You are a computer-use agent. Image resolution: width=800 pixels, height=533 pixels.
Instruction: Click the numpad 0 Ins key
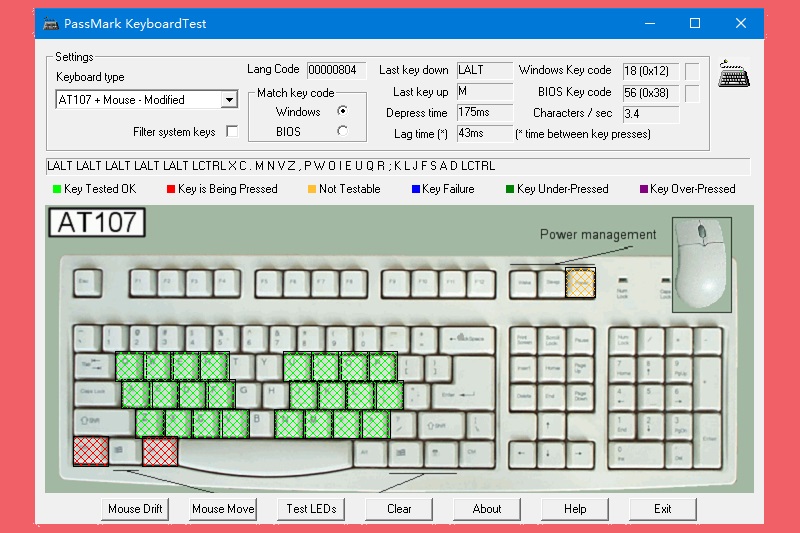coord(636,453)
